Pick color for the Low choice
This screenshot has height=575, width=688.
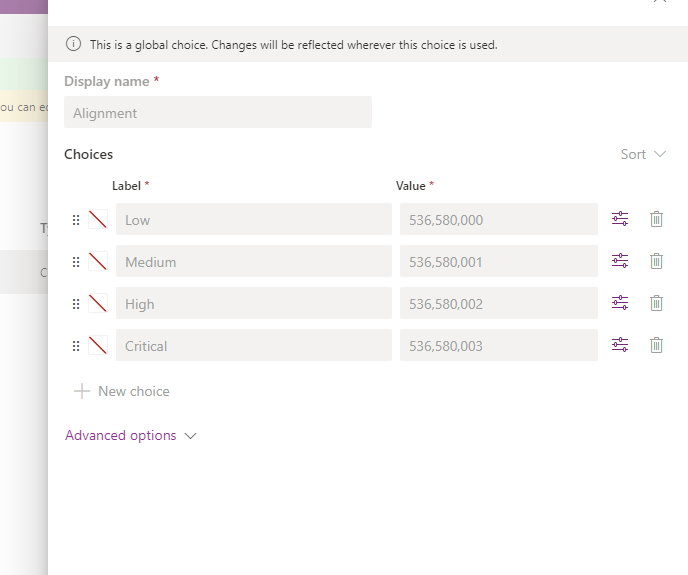click(98, 220)
